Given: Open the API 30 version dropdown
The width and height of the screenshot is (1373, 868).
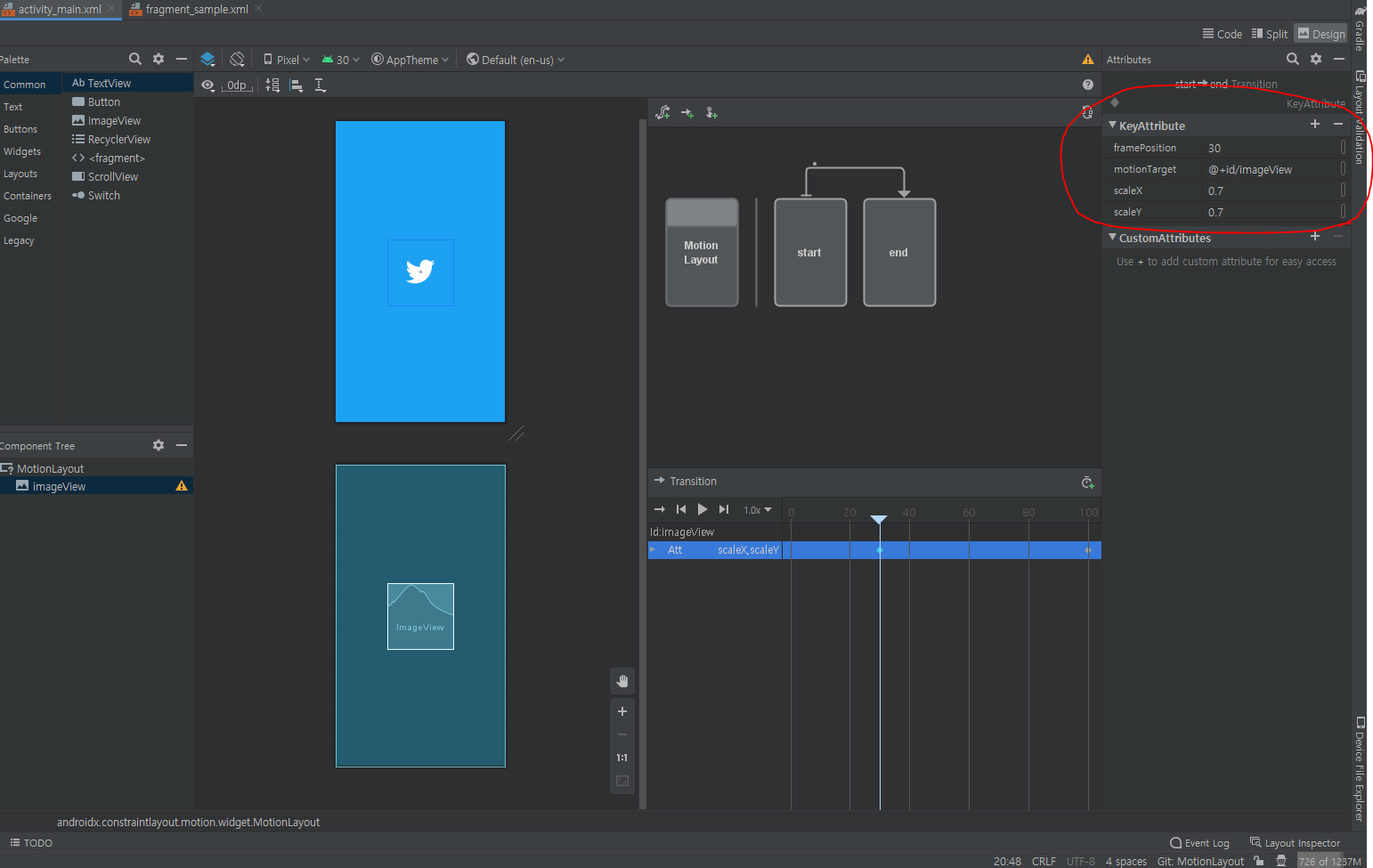Looking at the screenshot, I should click(341, 60).
